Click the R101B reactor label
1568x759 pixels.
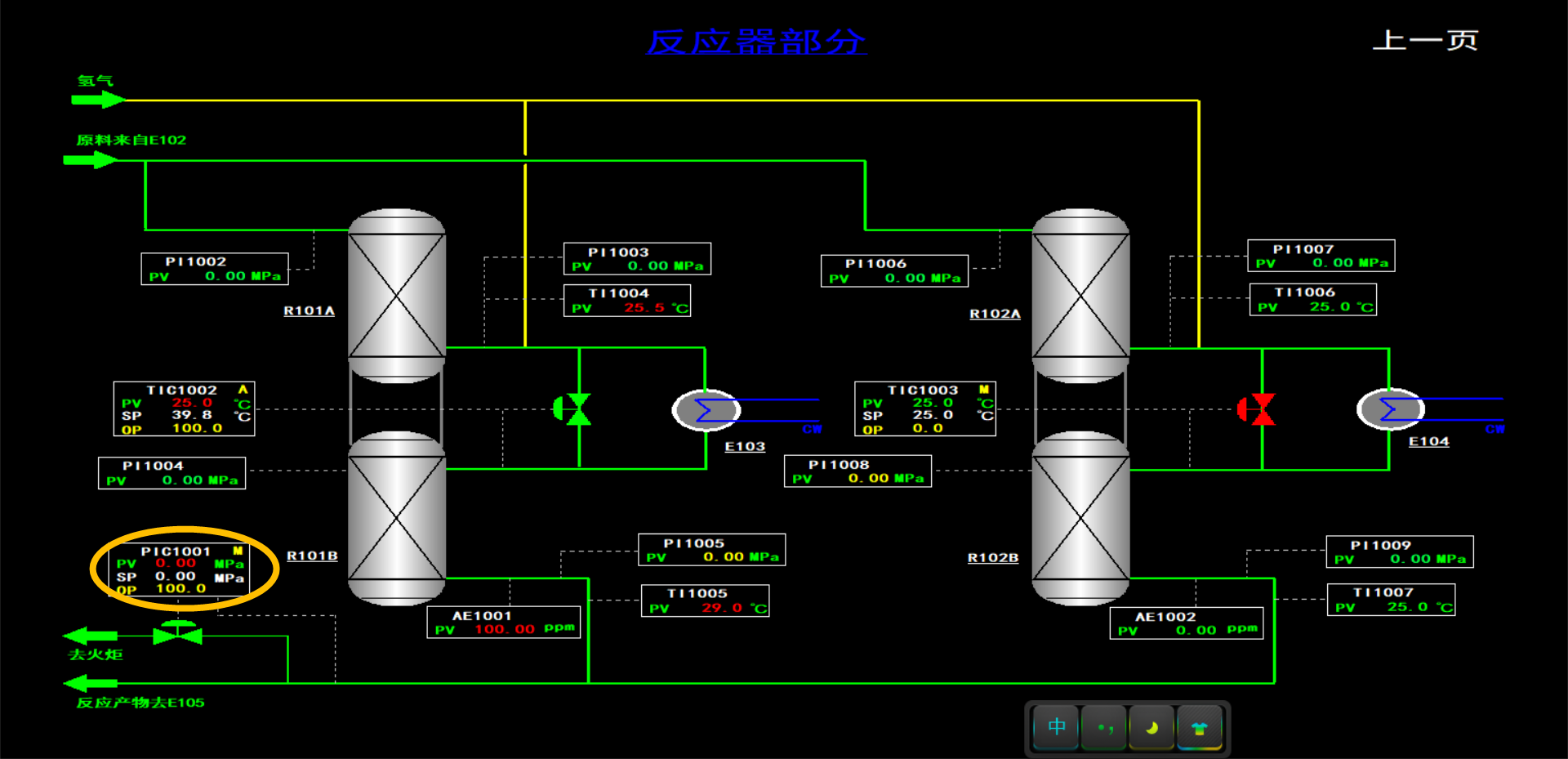(312, 556)
